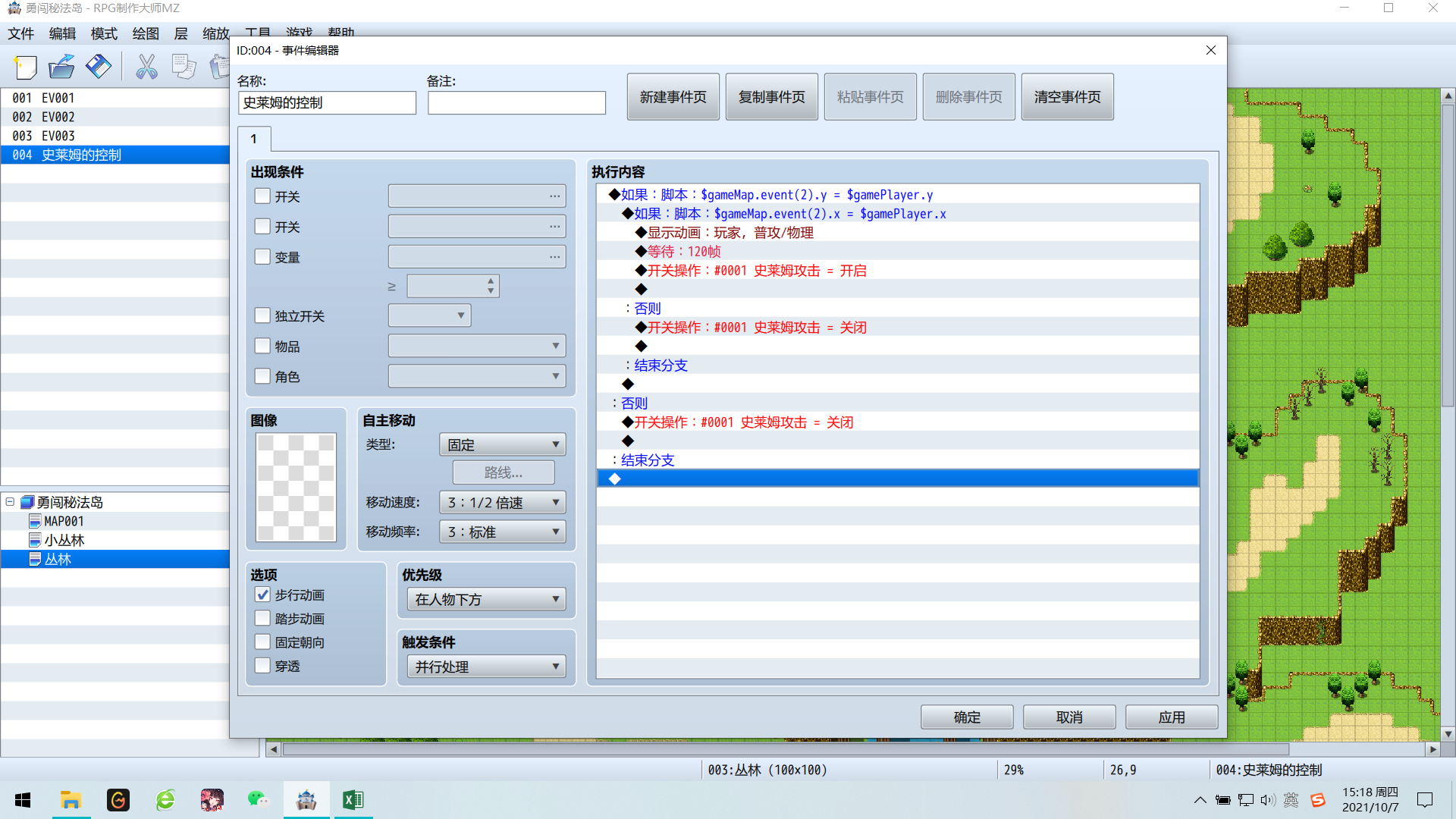Viewport: 1456px width, 819px height.
Task: Select the 小丛林 map in tree
Action: click(64, 540)
